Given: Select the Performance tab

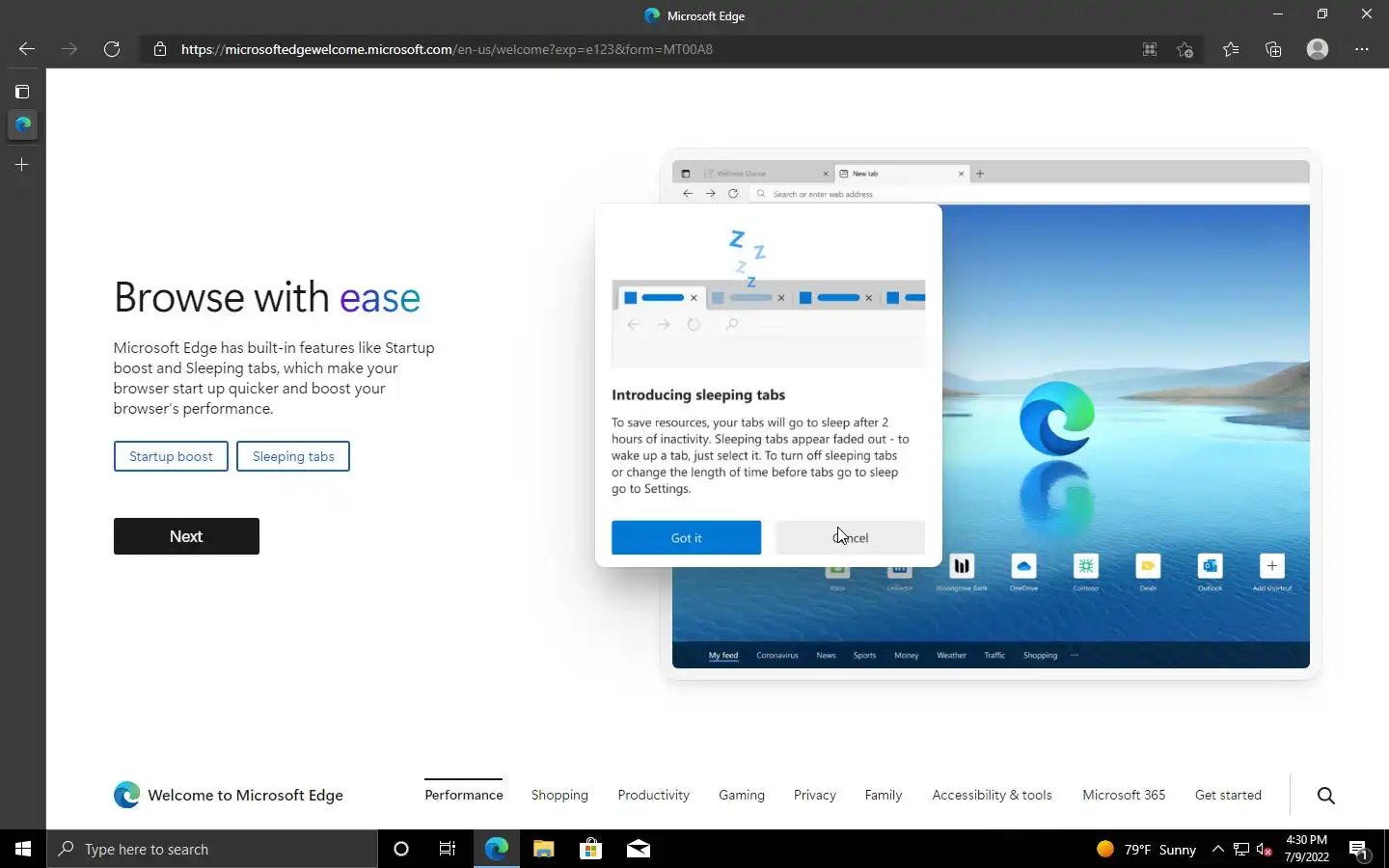Looking at the screenshot, I should (464, 795).
